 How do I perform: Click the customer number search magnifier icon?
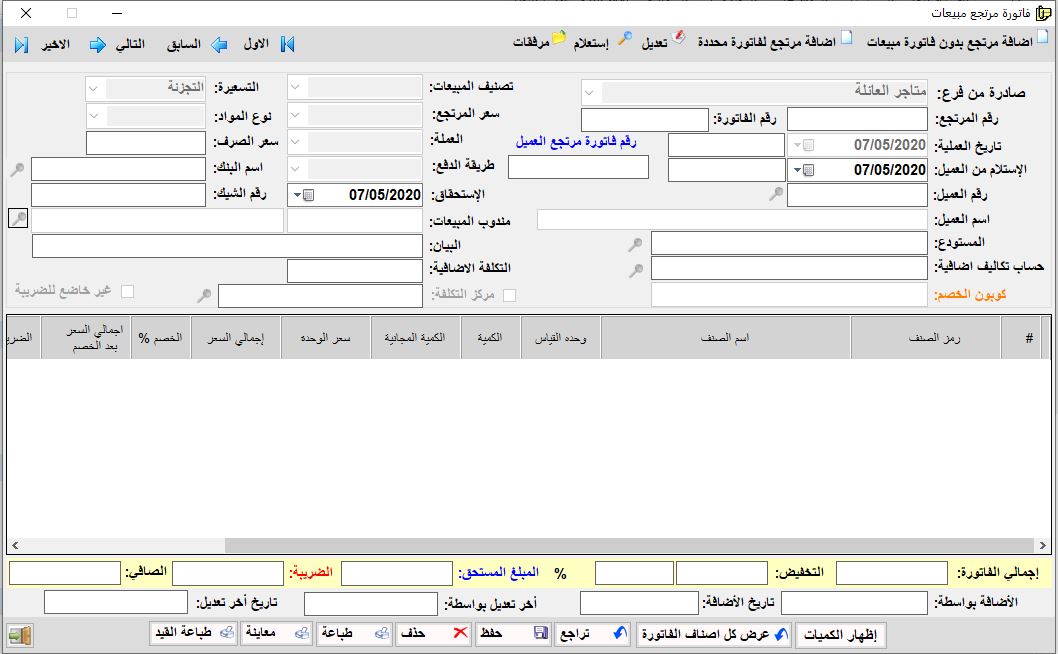coord(776,195)
